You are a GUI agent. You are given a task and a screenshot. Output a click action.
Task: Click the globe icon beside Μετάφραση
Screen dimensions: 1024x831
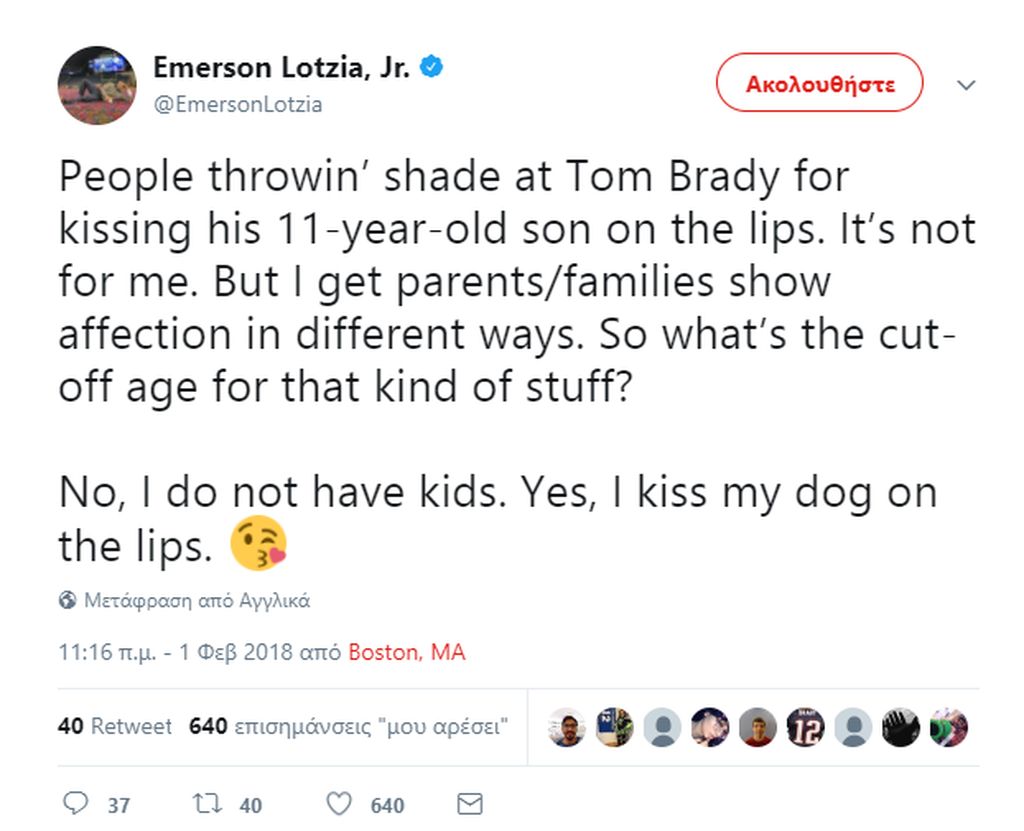click(x=67, y=600)
